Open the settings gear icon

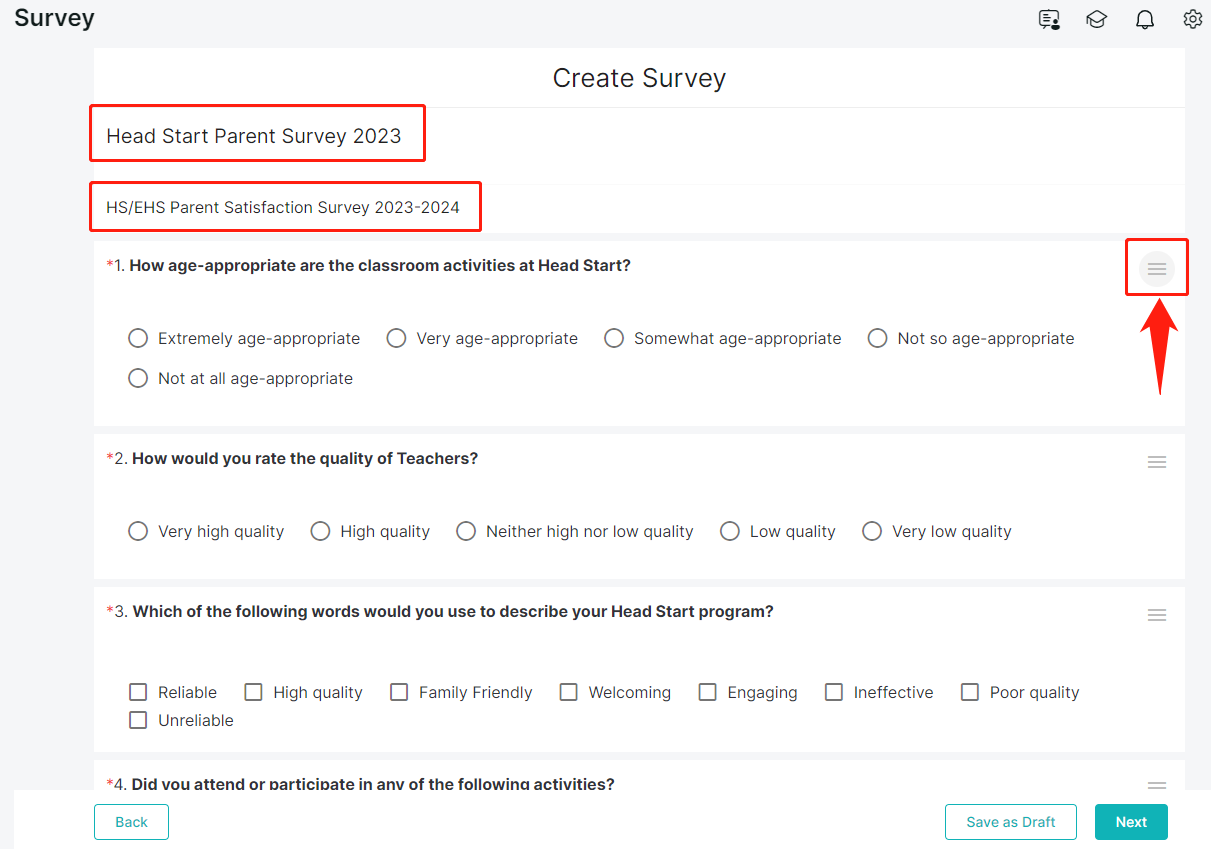click(1192, 19)
